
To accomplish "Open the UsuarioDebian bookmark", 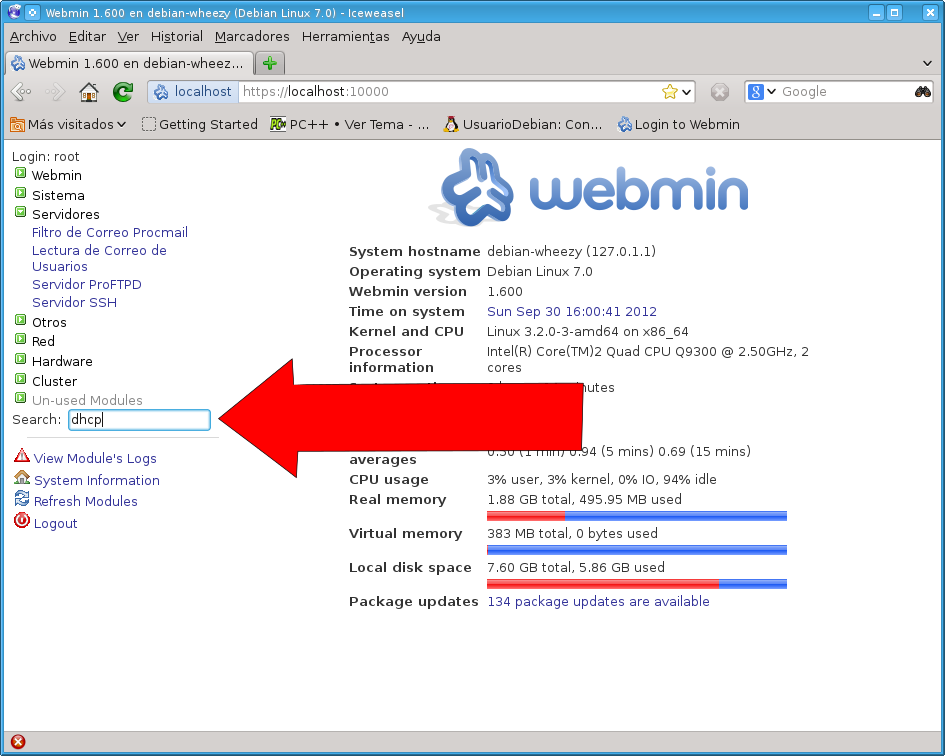I will 523,124.
